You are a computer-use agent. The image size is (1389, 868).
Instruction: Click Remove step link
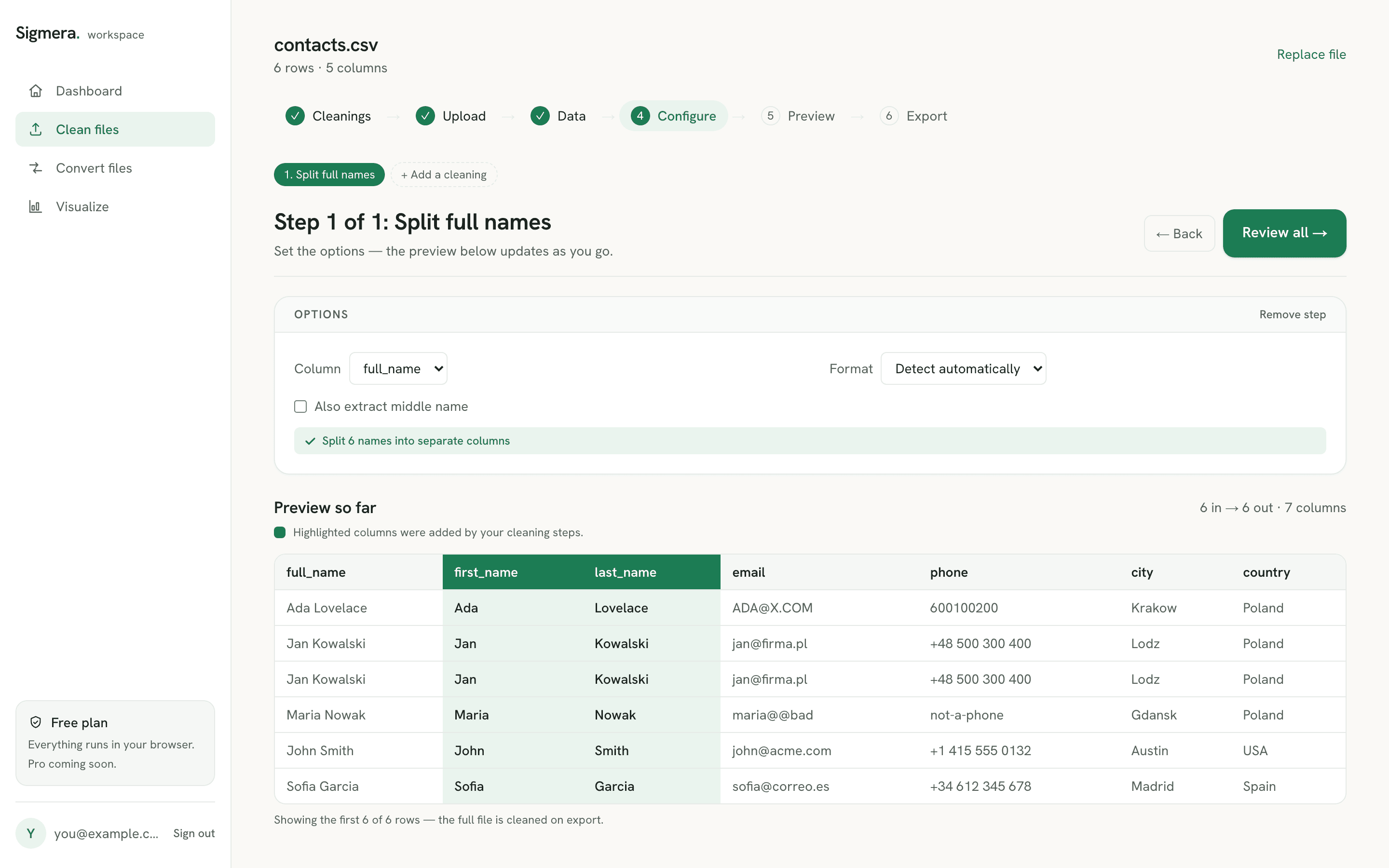click(1293, 314)
